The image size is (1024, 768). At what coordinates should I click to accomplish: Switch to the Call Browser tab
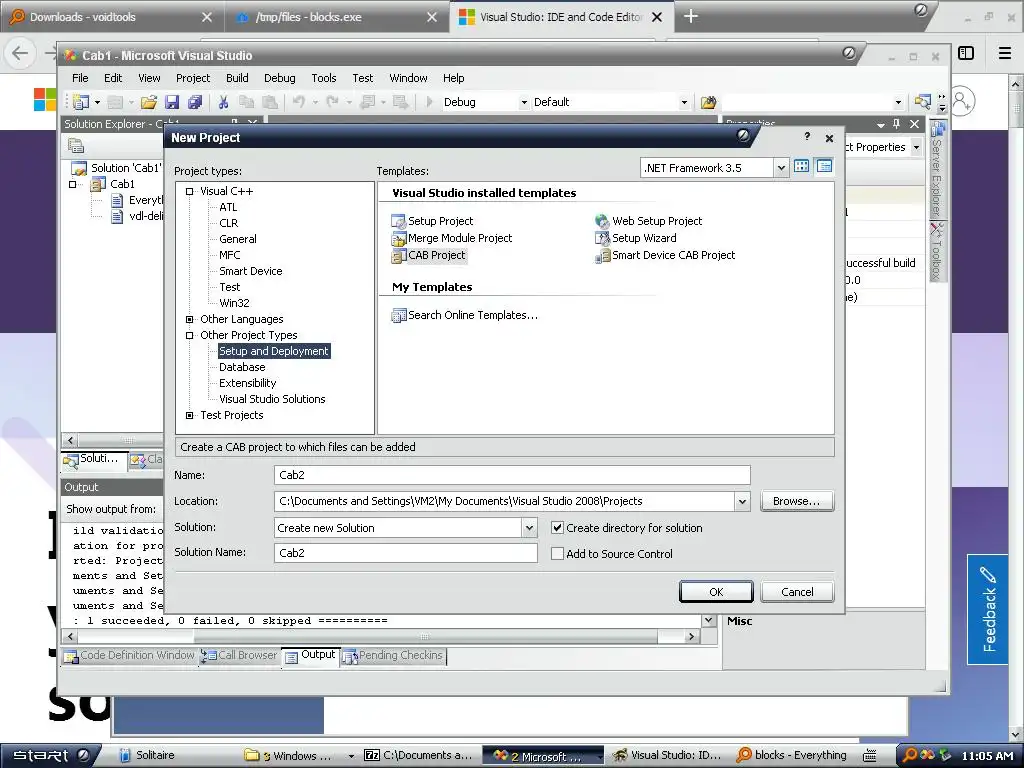[239, 655]
